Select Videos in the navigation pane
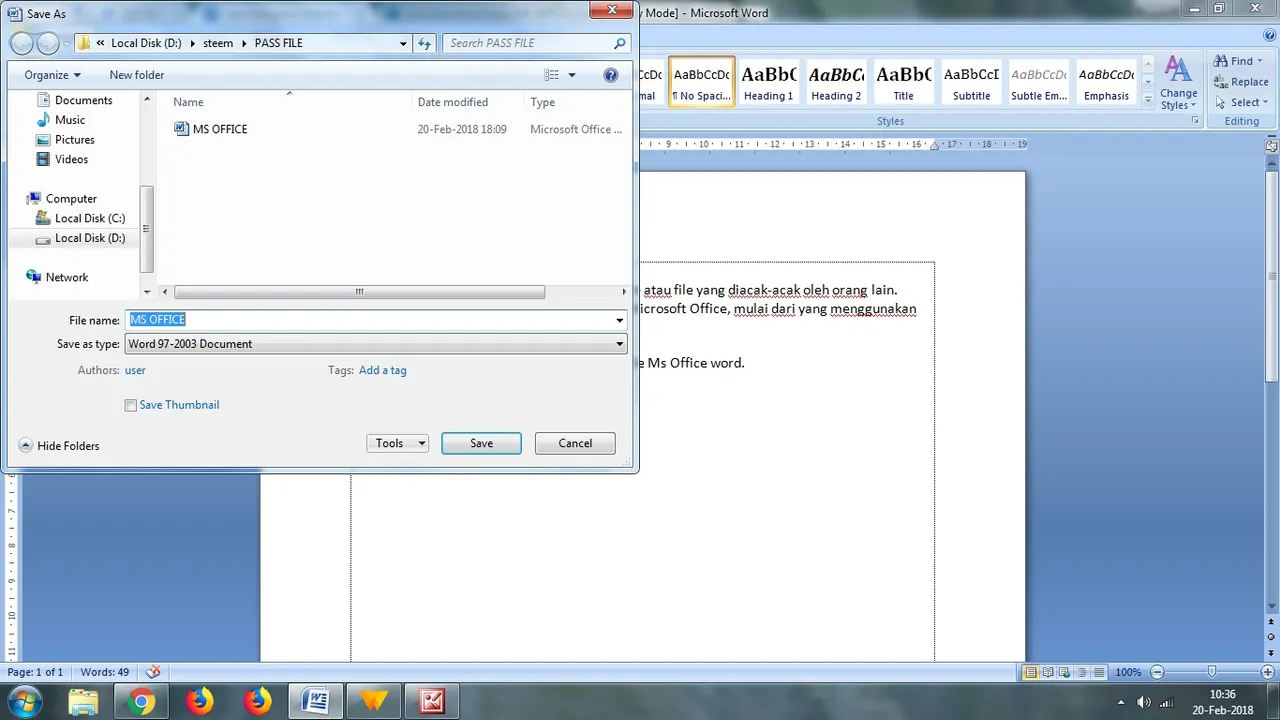 point(71,159)
